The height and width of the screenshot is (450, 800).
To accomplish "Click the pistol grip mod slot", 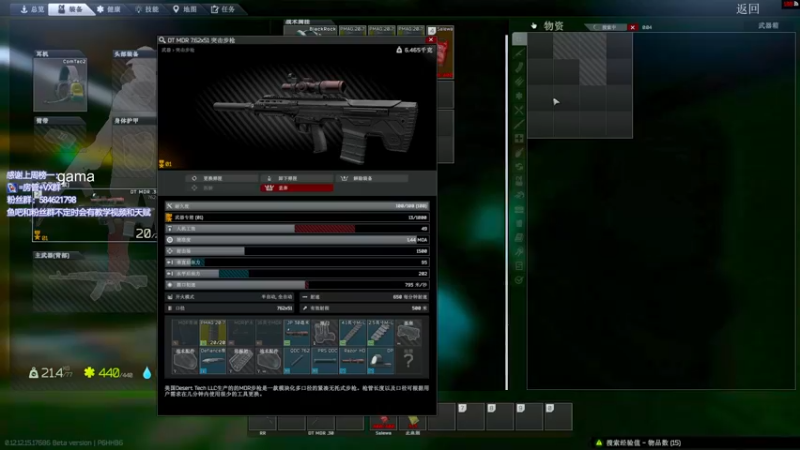I will (x=325, y=333).
